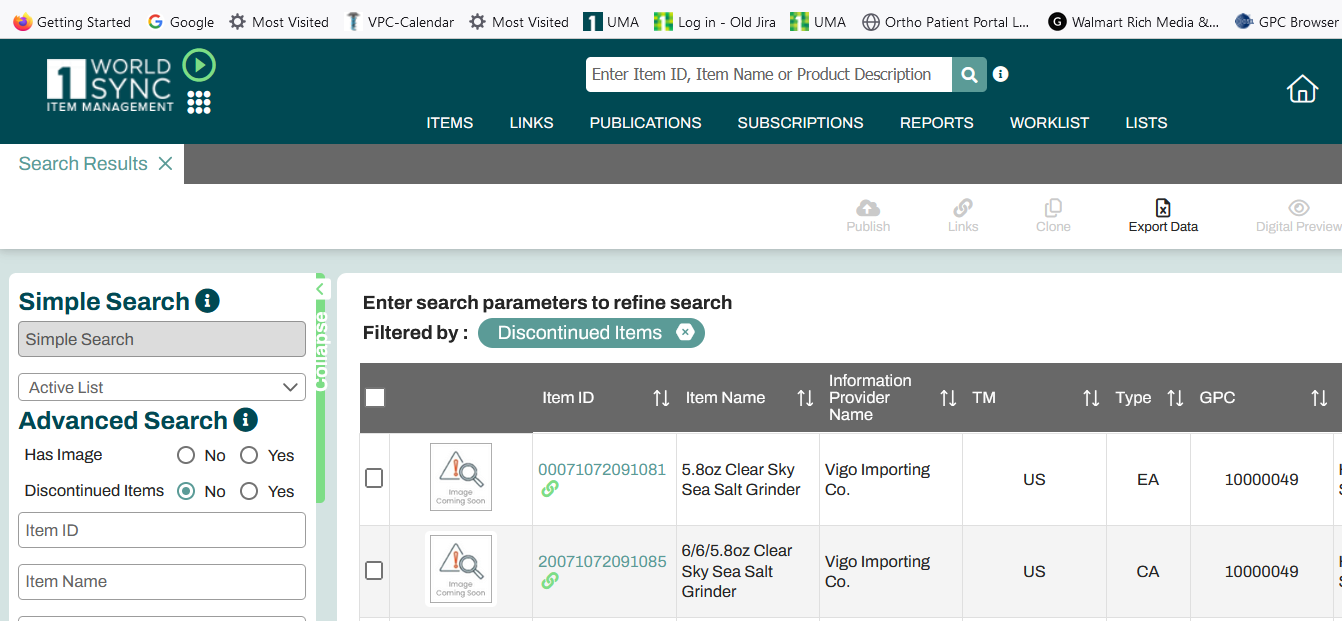Click the Simple Search input field
Image resolution: width=1342 pixels, height=621 pixels.
pos(162,339)
